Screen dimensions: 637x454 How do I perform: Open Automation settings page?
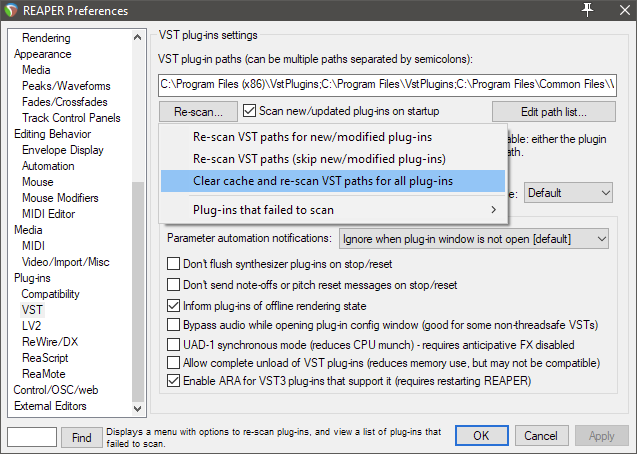click(48, 166)
